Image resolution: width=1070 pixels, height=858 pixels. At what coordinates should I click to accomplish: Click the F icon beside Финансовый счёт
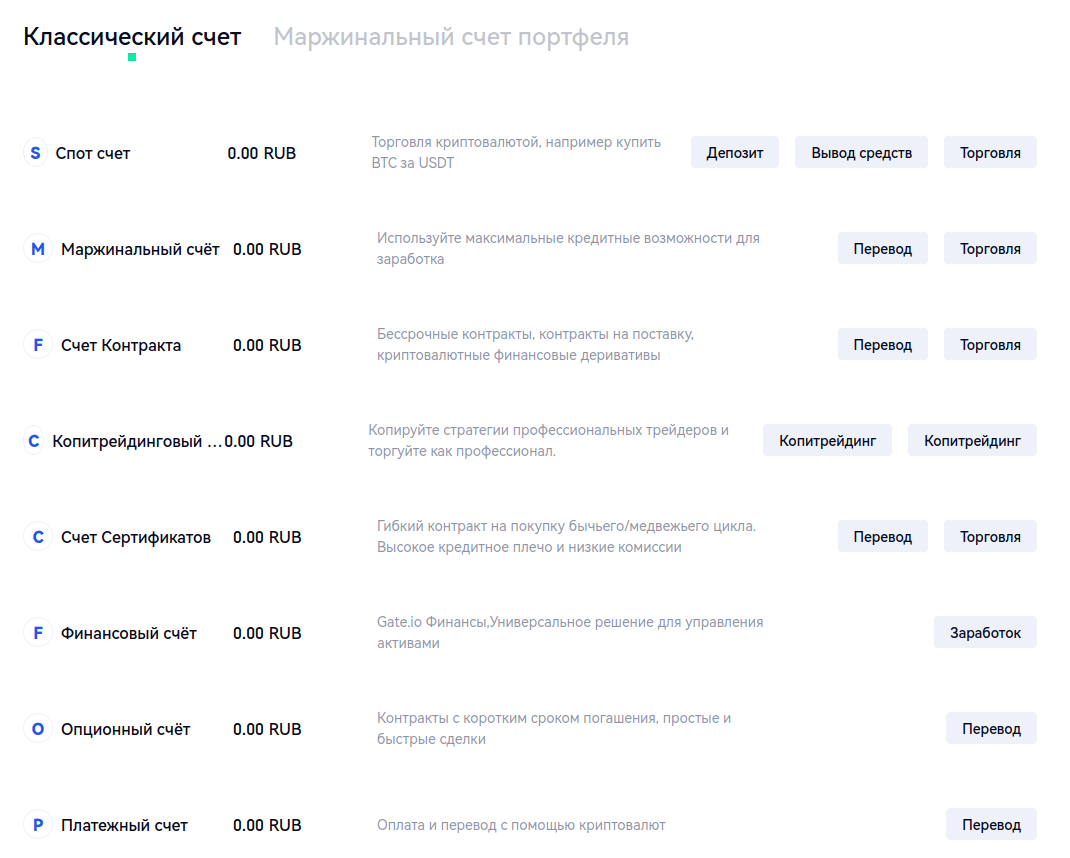coord(38,633)
